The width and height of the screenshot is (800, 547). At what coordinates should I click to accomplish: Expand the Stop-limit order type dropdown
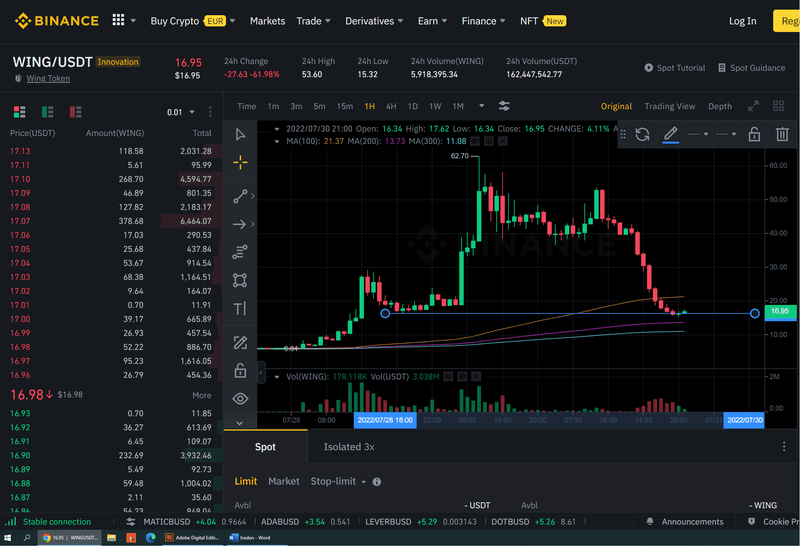364,482
